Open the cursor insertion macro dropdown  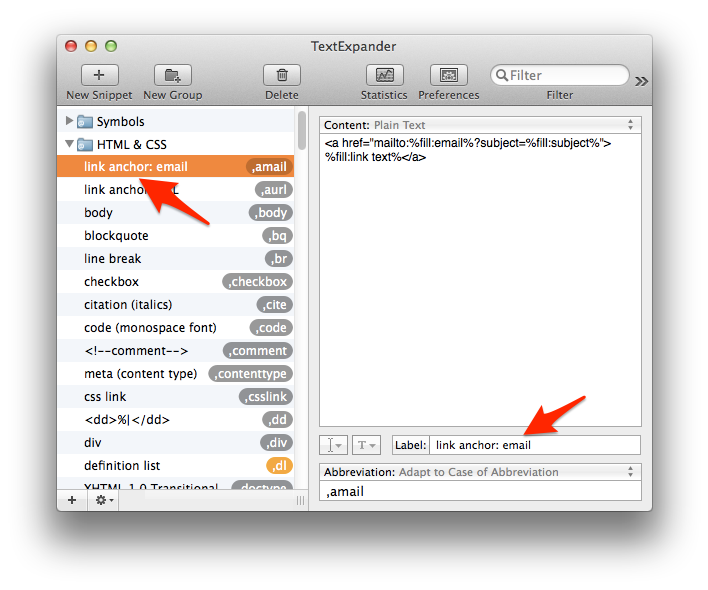(333, 445)
